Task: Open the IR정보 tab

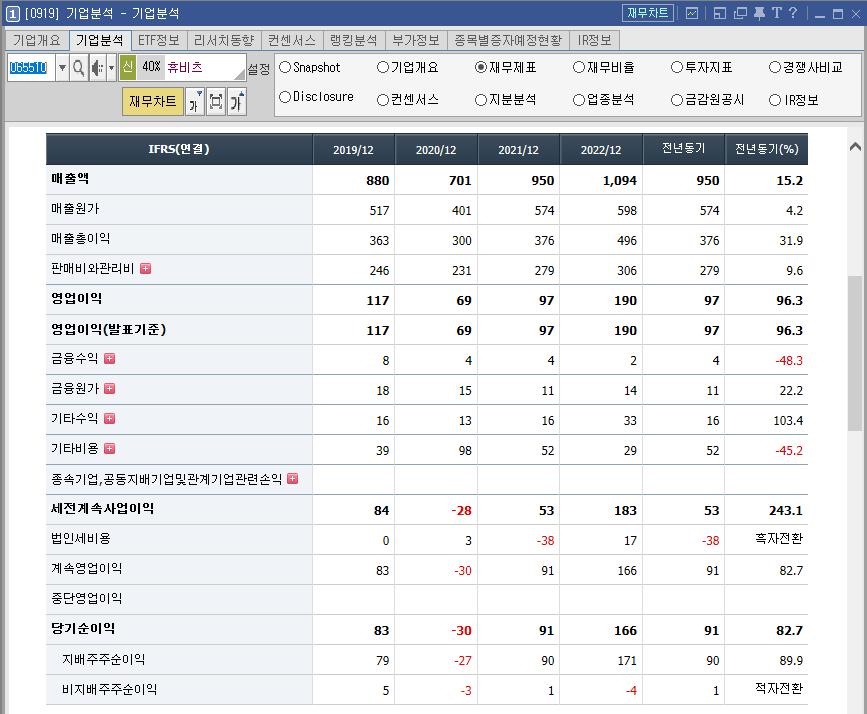Action: tap(594, 40)
